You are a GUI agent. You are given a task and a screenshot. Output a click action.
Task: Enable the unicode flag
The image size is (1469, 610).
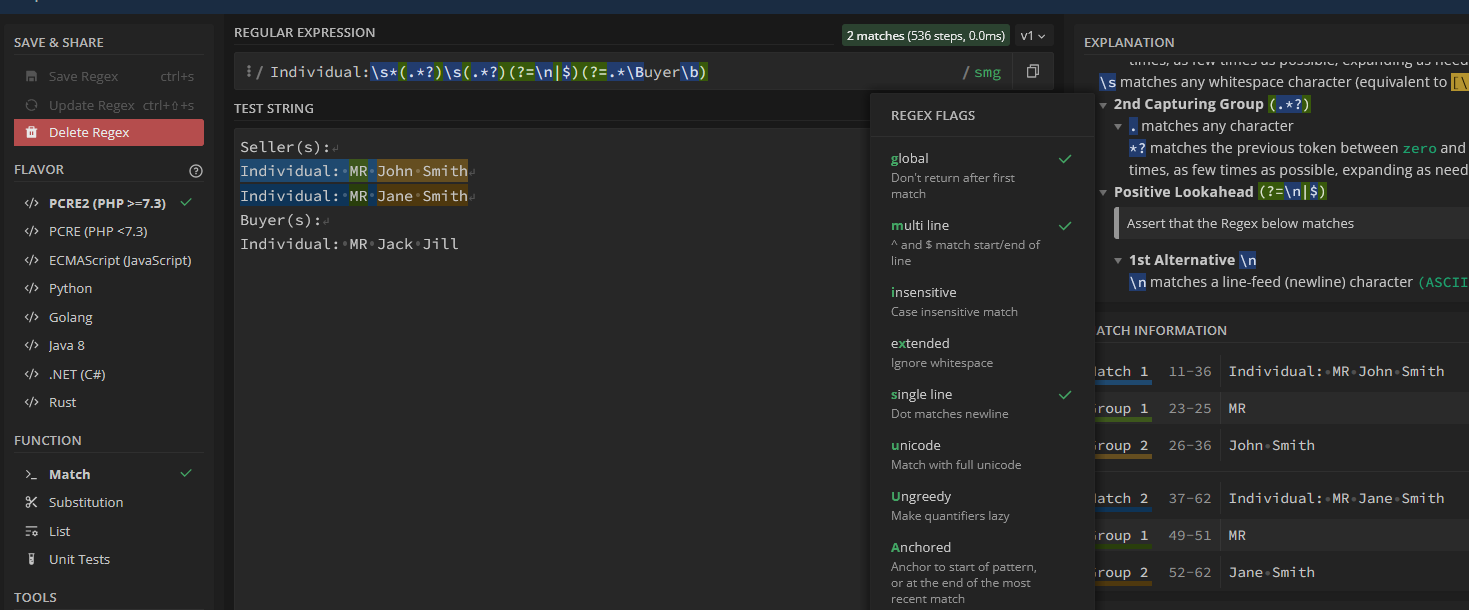[982, 454]
